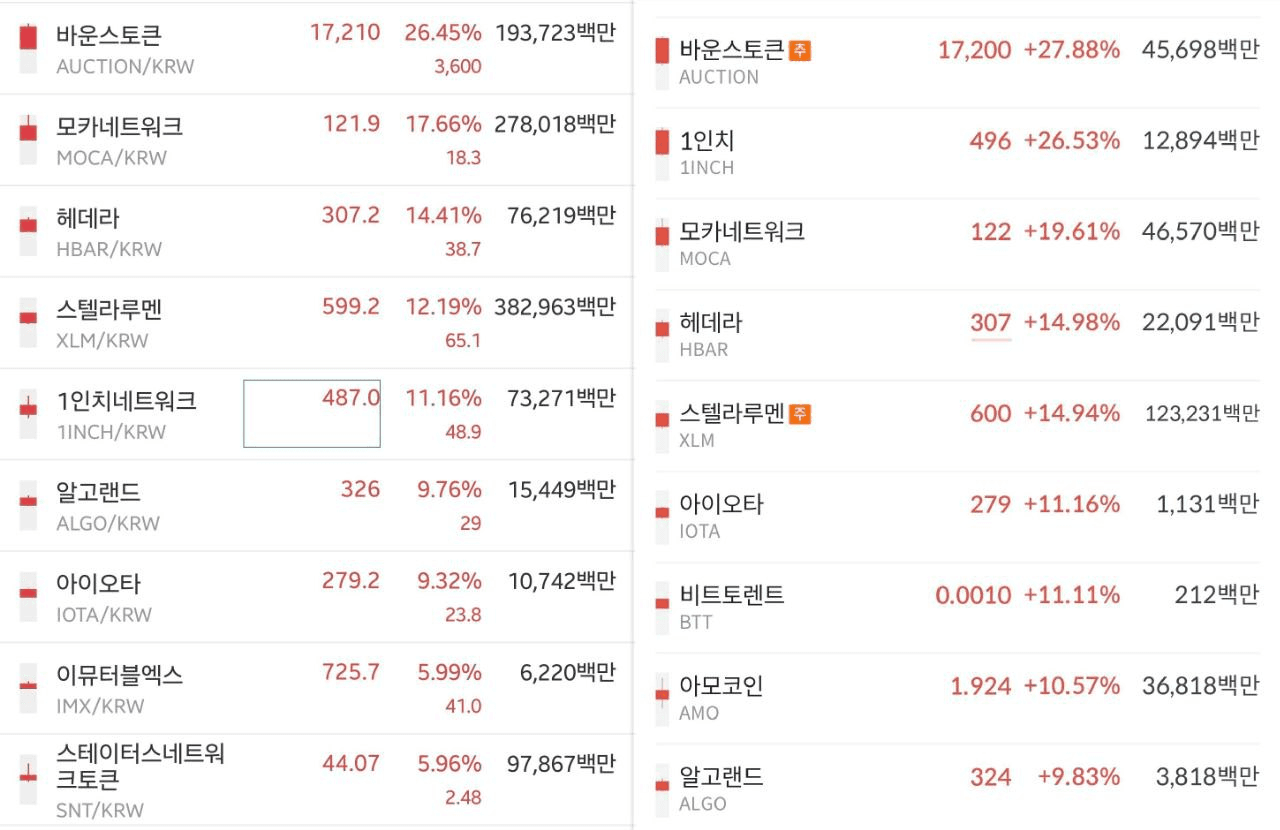Click the candlestick icon beside HBAR/KRW
The image size is (1280, 830).
click(x=28, y=232)
